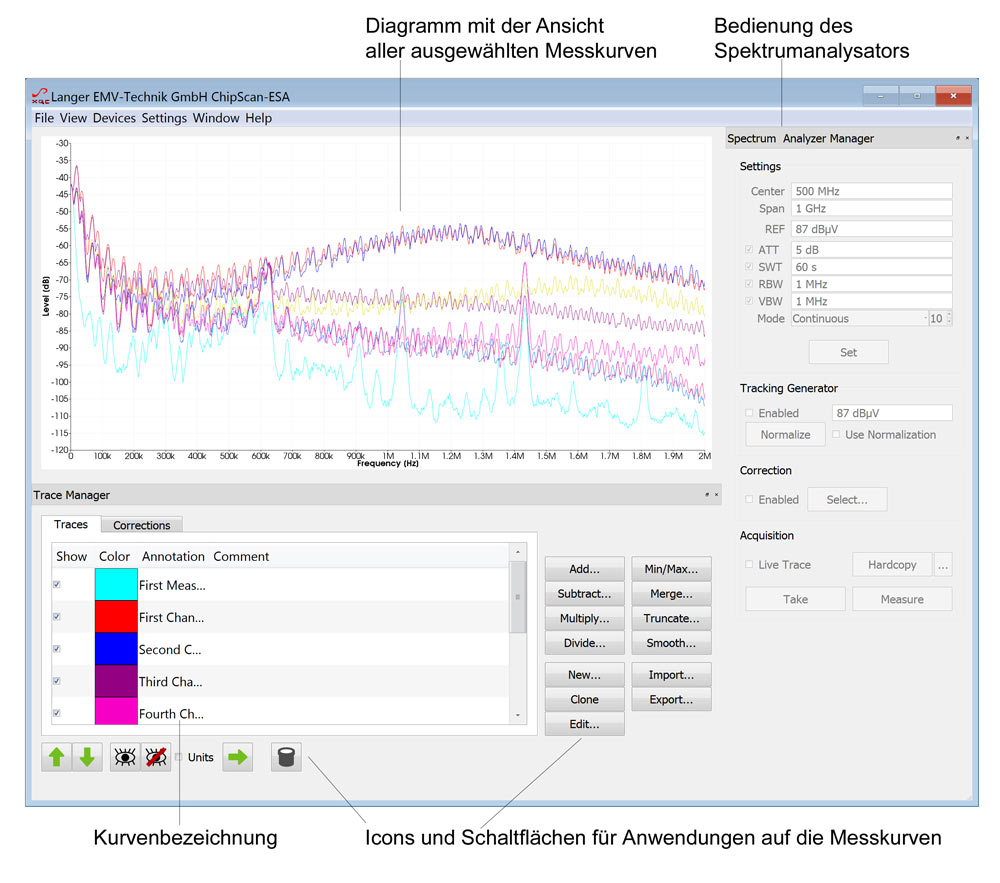Click the red color swatch of First Chan
This screenshot has height=883, width=1000.
(x=113, y=616)
